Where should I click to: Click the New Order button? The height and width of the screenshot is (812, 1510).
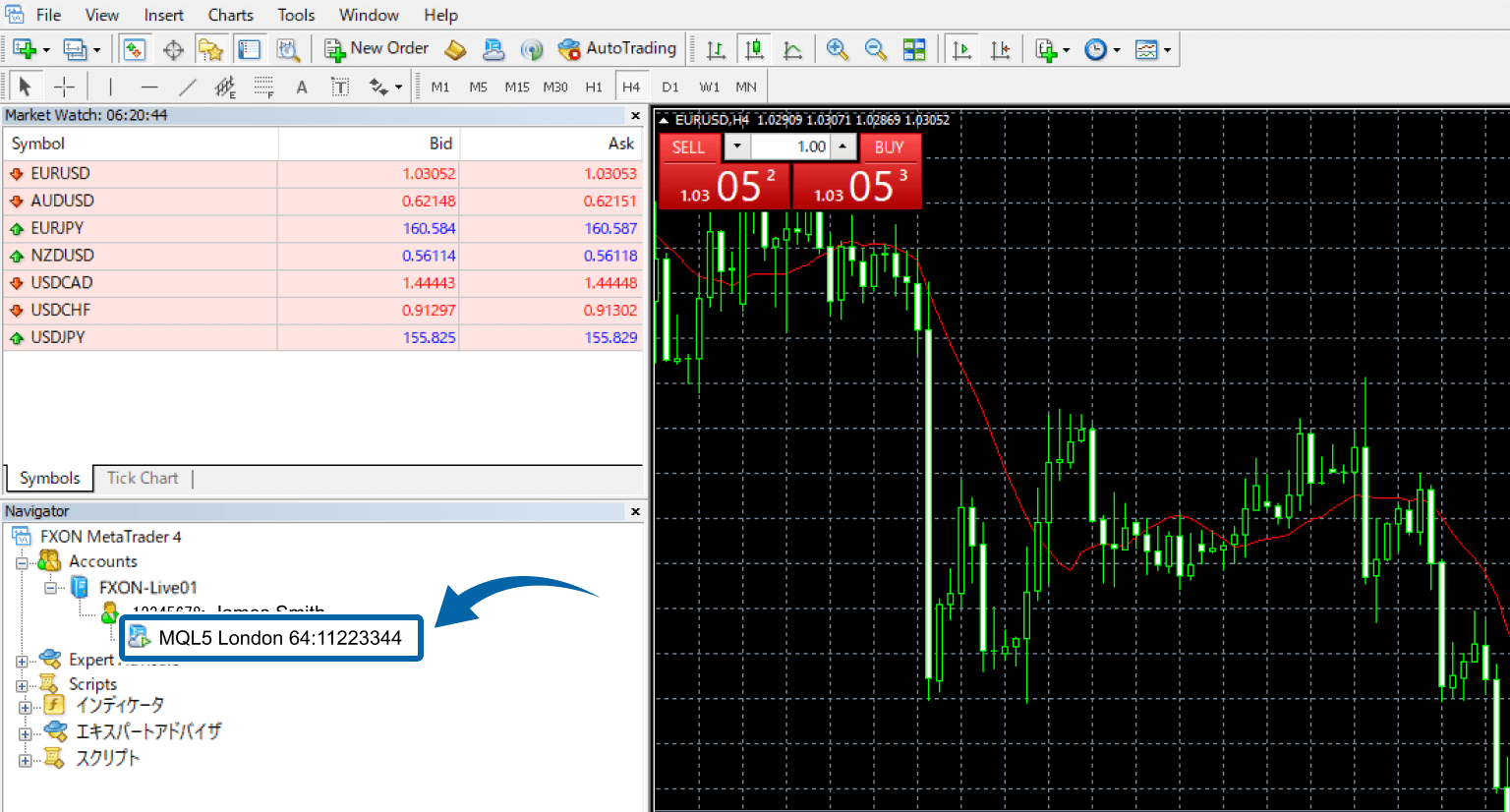point(377,49)
